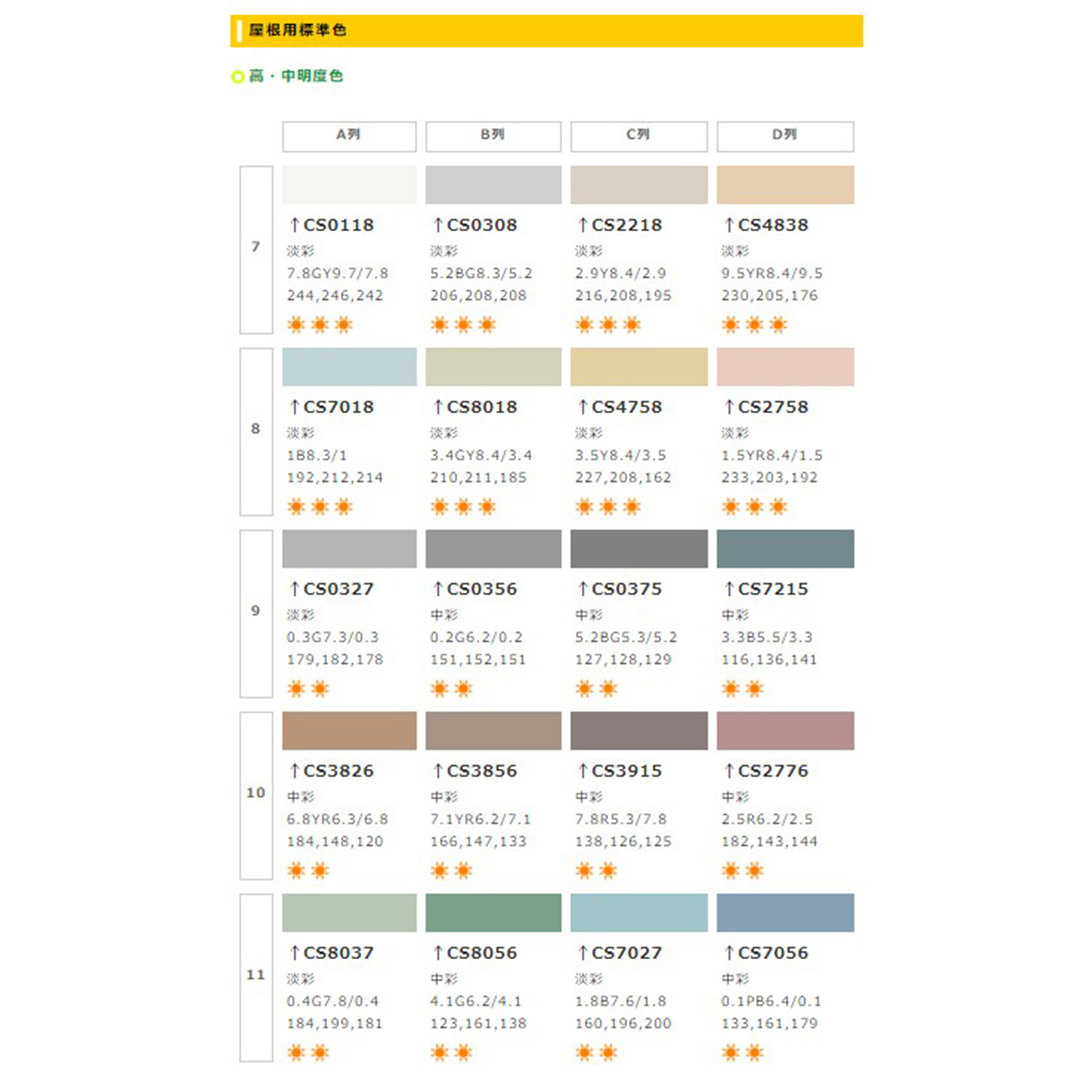
Task: Click the 屋根用標準色 yellow heading bar
Action: pos(546,31)
